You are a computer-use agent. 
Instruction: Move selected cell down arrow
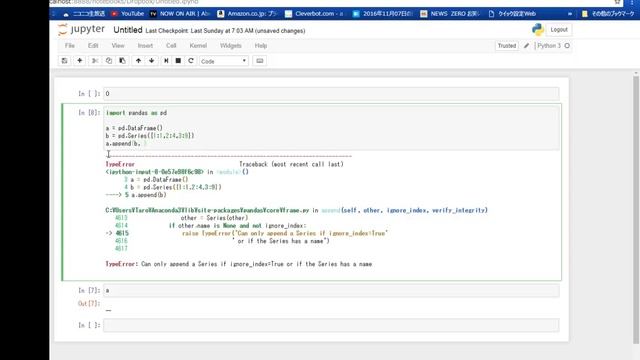click(151, 61)
